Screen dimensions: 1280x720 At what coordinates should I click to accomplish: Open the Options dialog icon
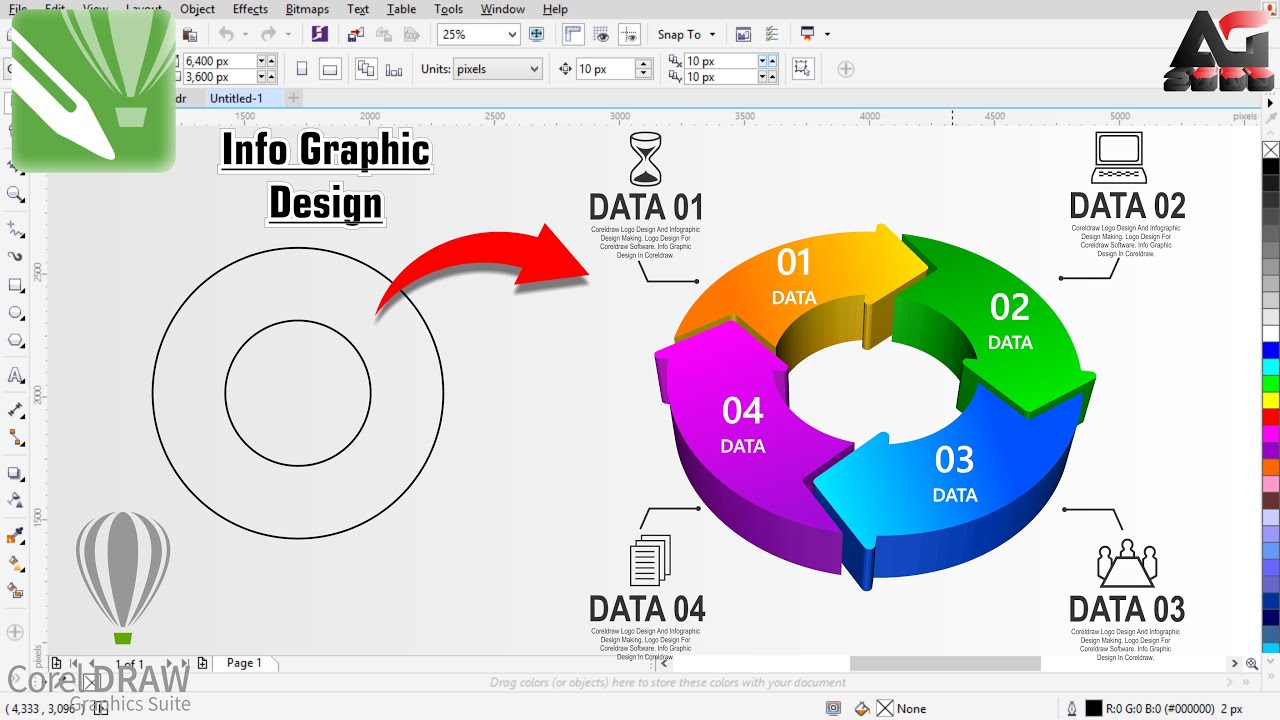coord(772,34)
